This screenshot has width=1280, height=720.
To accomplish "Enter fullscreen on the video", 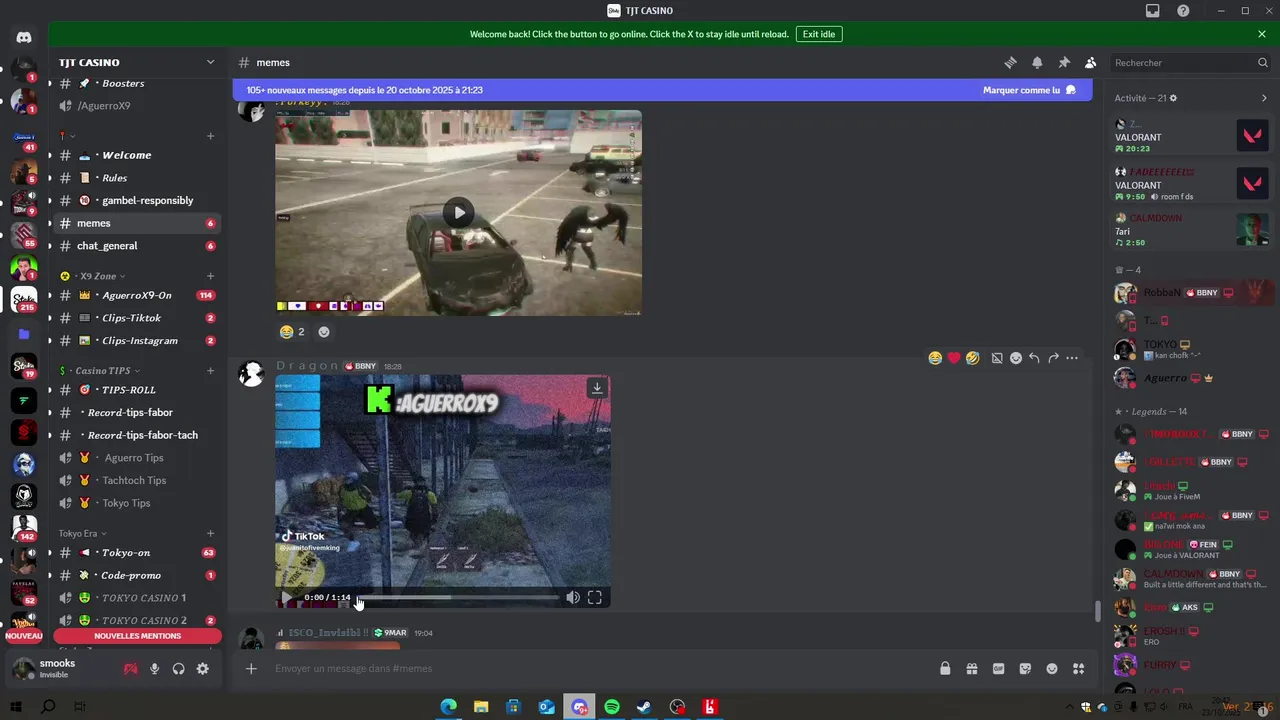I will [594, 598].
